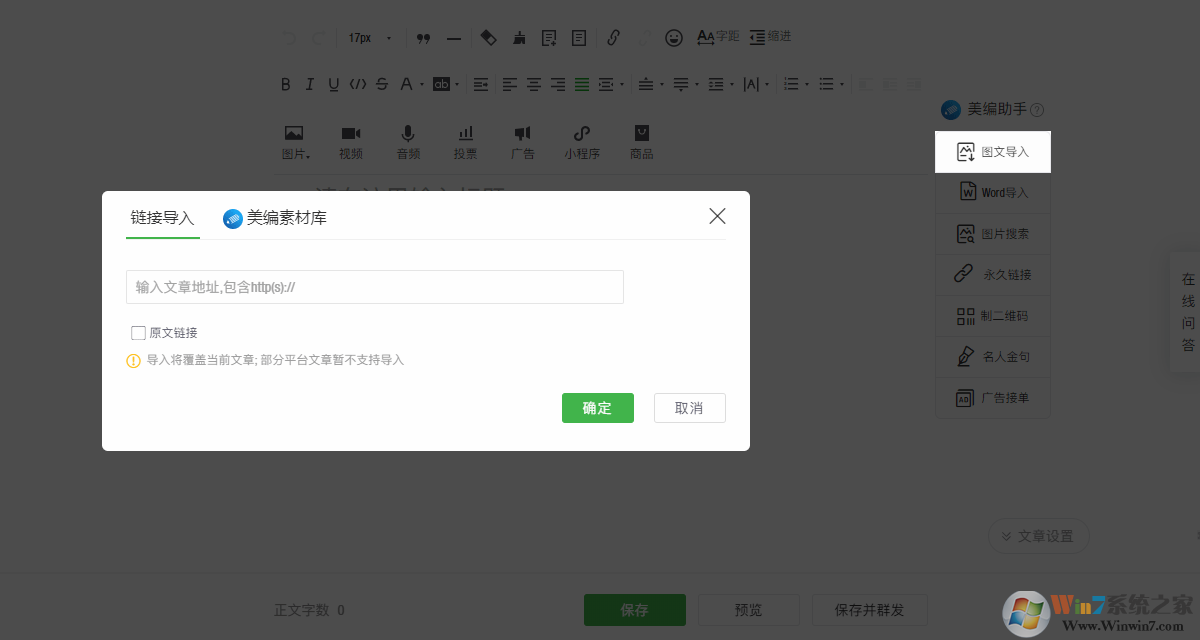Toggle underline formatting
This screenshot has width=1200, height=640.
click(x=333, y=84)
